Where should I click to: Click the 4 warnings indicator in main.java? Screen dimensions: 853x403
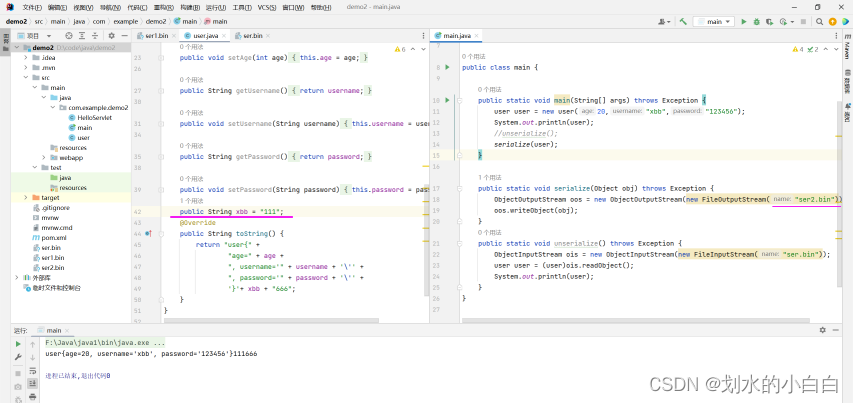(x=798, y=49)
